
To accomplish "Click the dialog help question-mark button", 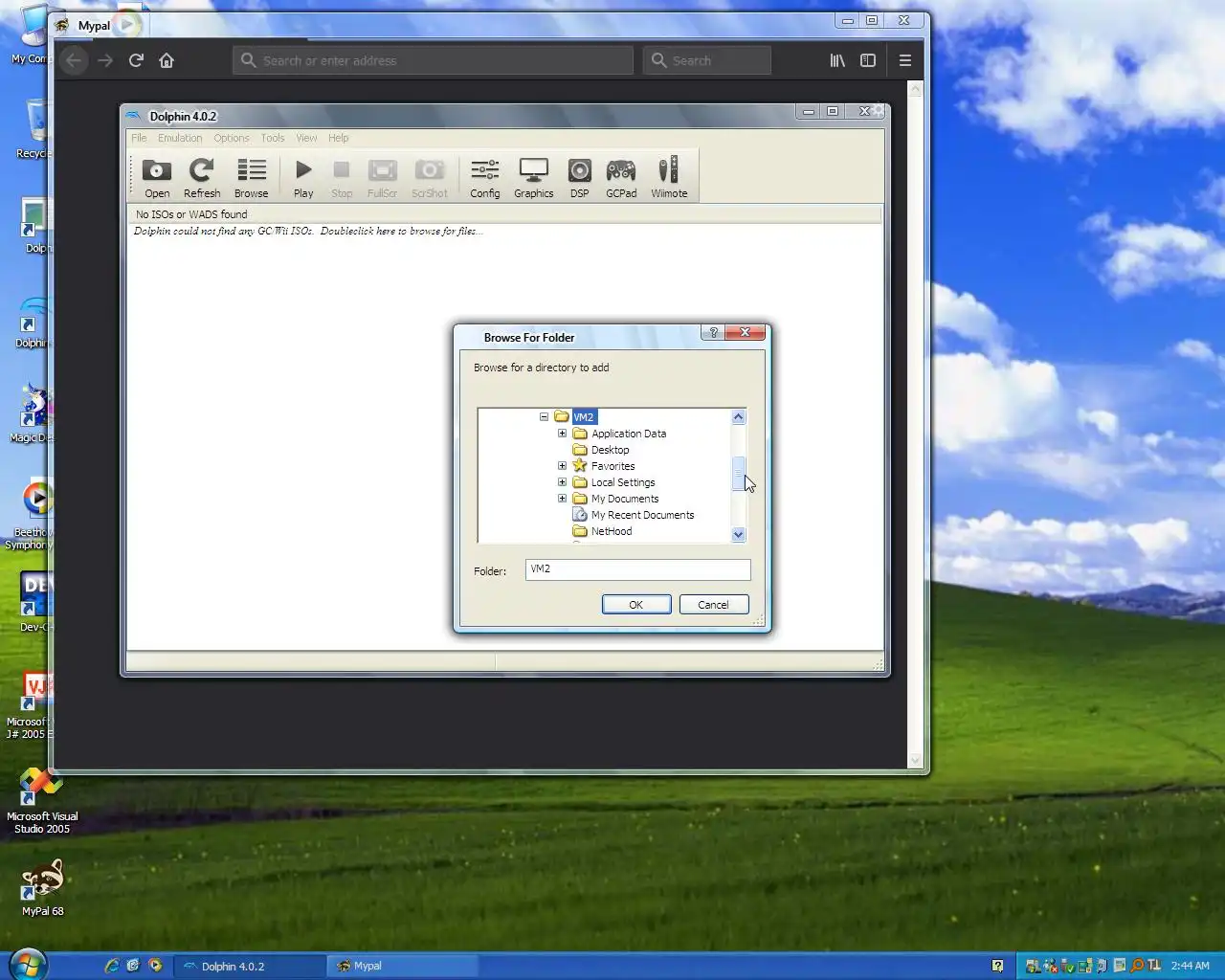I will [x=713, y=332].
